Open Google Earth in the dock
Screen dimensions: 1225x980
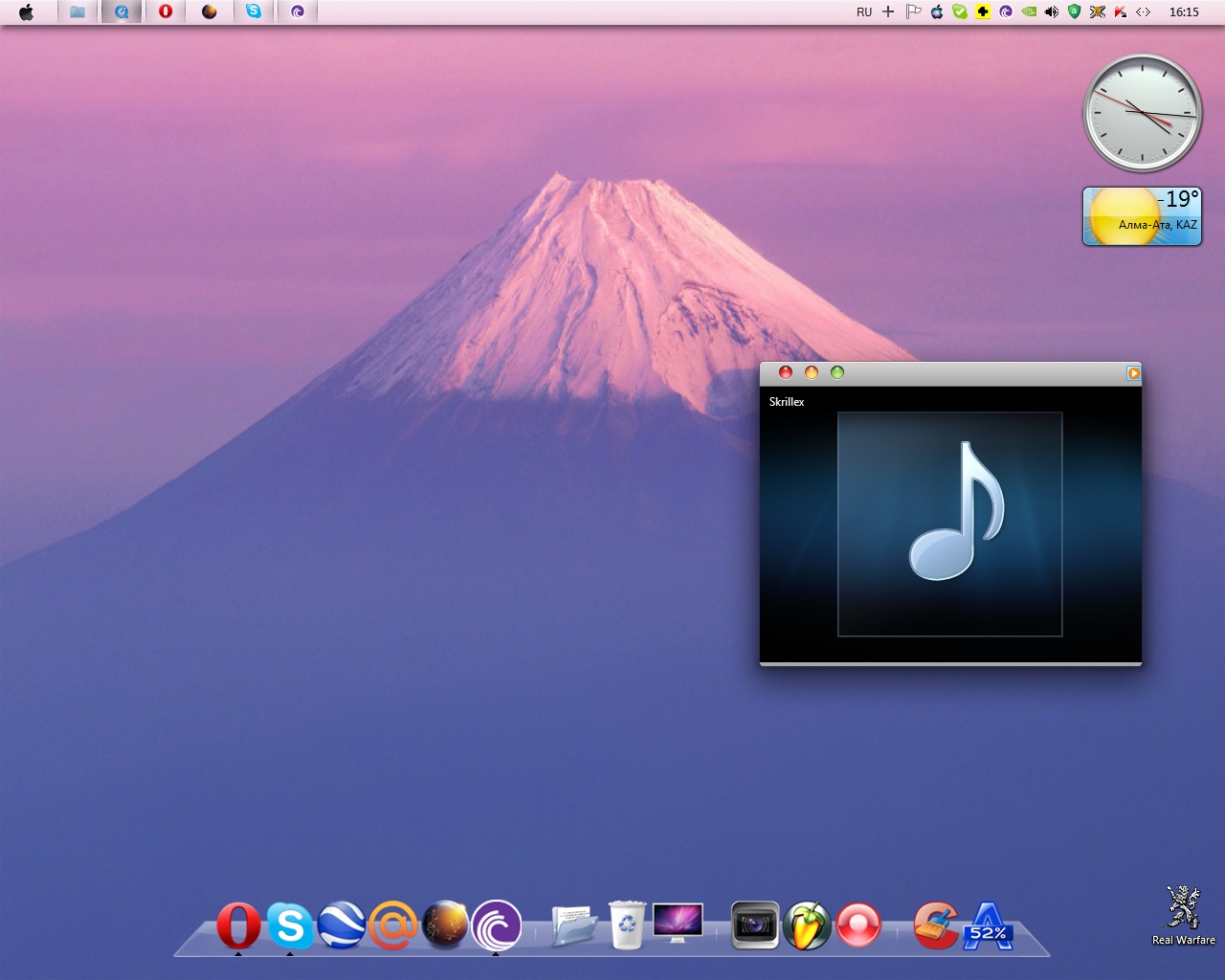(342, 925)
